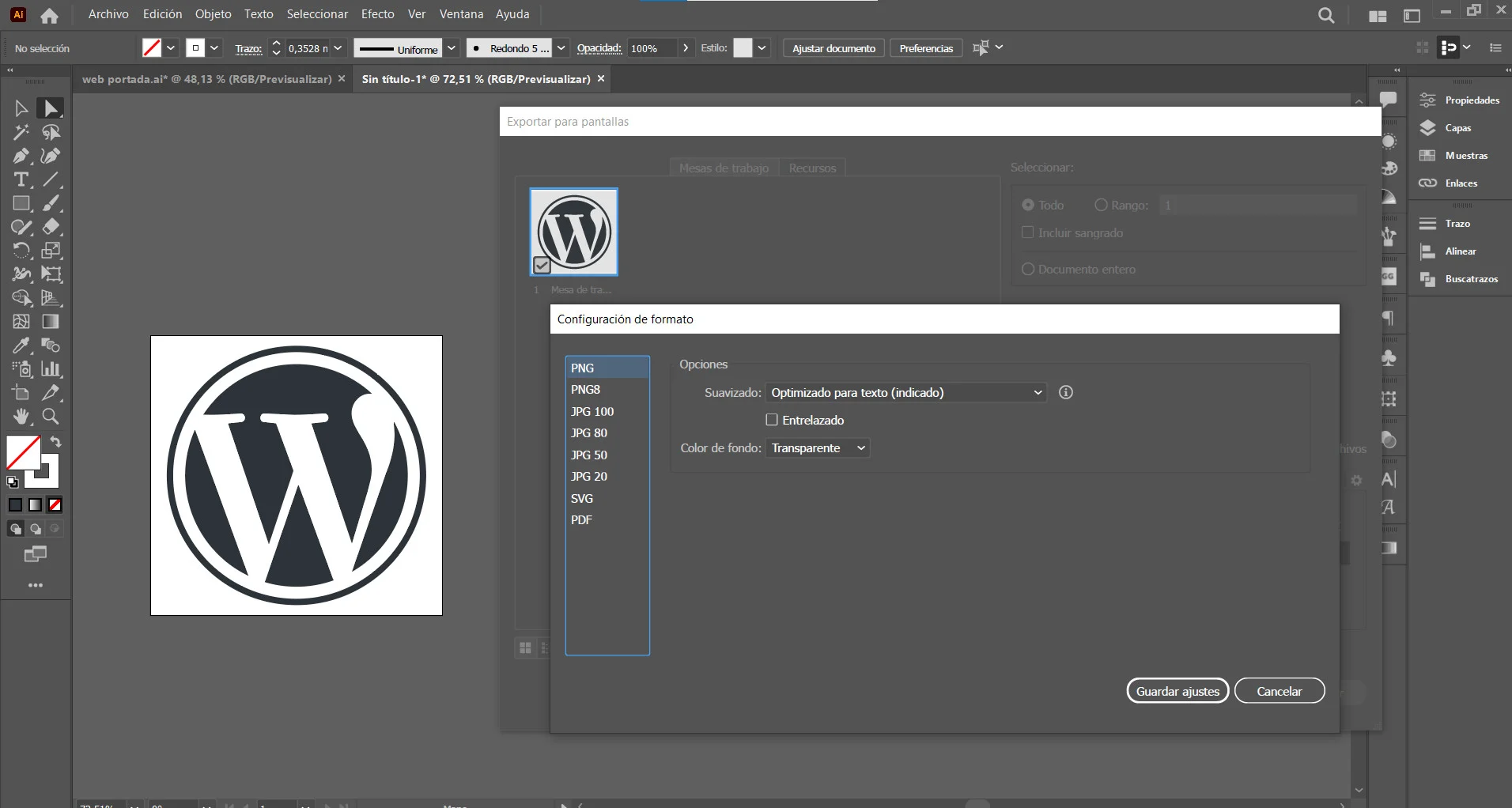Open Edit Toolbar three dots
1512x808 pixels.
36,586
